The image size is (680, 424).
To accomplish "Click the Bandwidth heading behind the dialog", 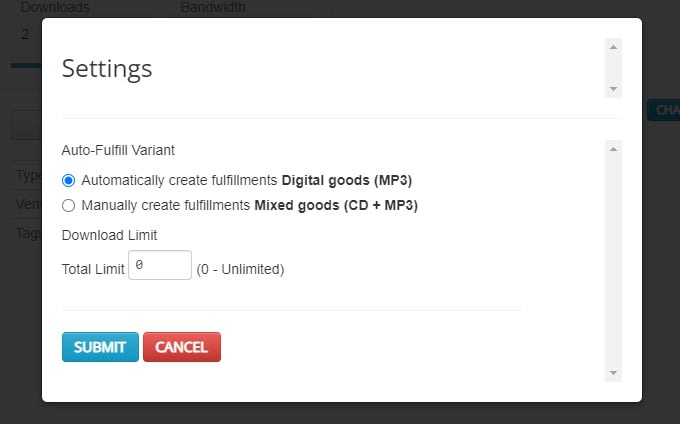I will (213, 8).
